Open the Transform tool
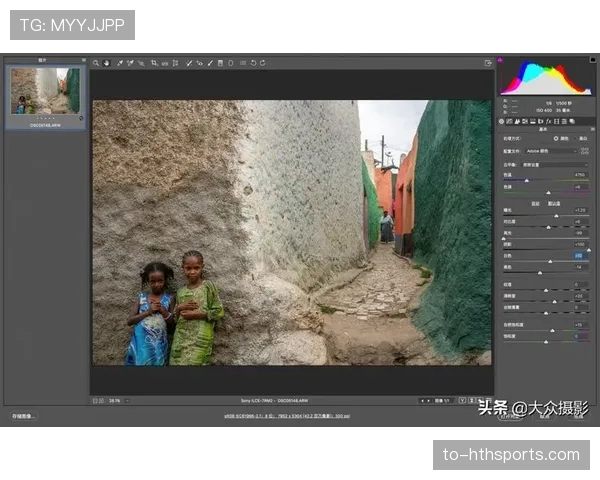Screen dimensions: 600x480 click(x=175, y=63)
